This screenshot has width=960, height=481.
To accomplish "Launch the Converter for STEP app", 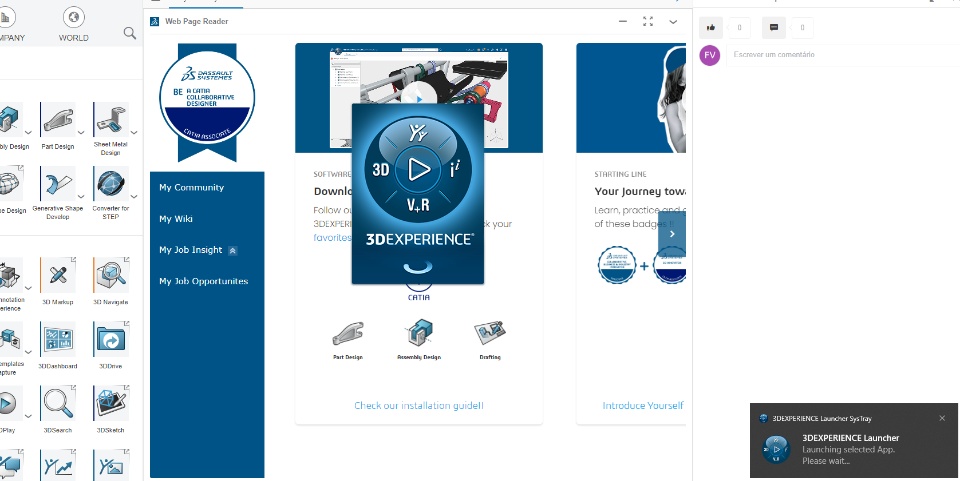I will tap(111, 184).
